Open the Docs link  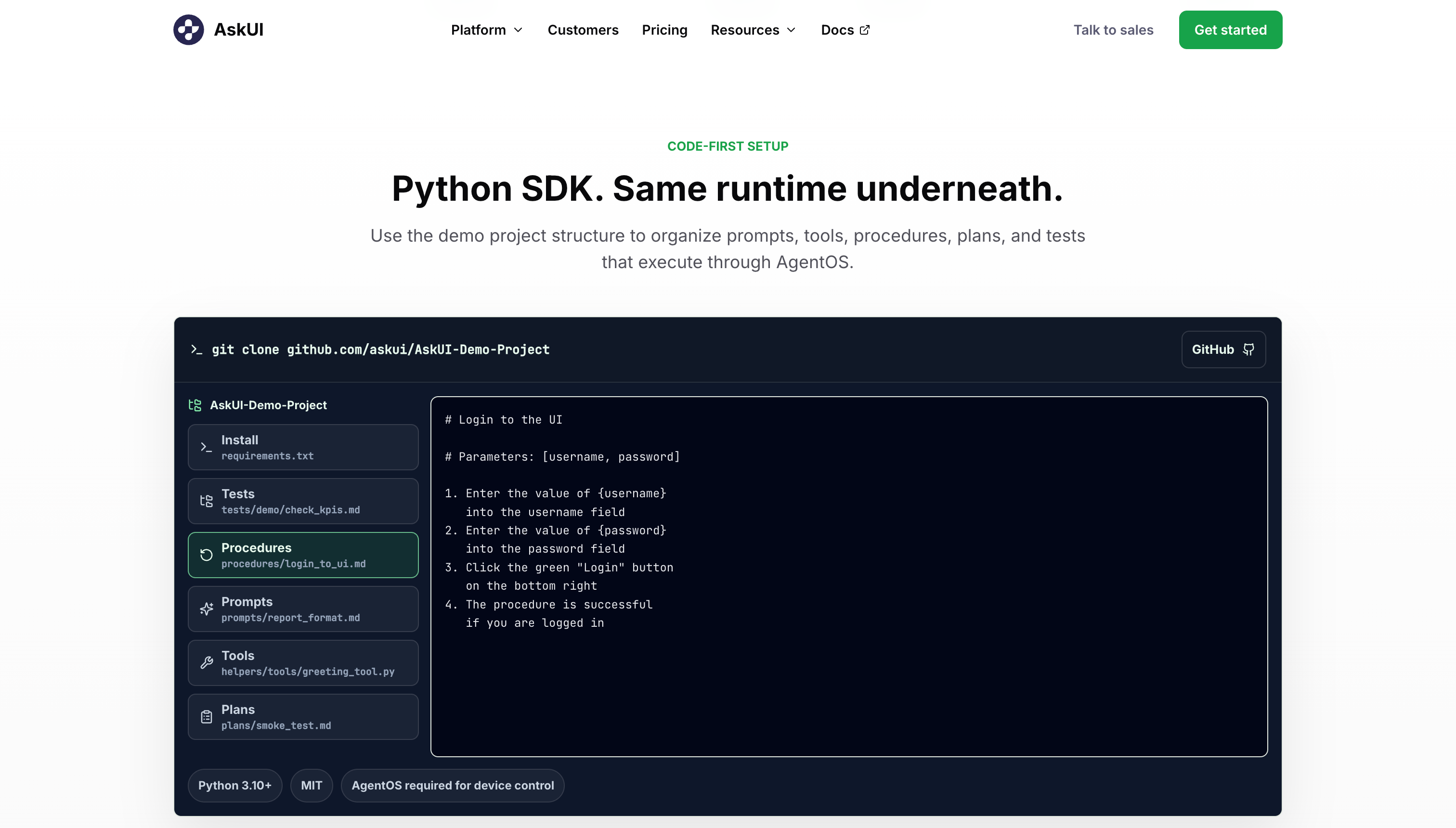[x=845, y=29]
